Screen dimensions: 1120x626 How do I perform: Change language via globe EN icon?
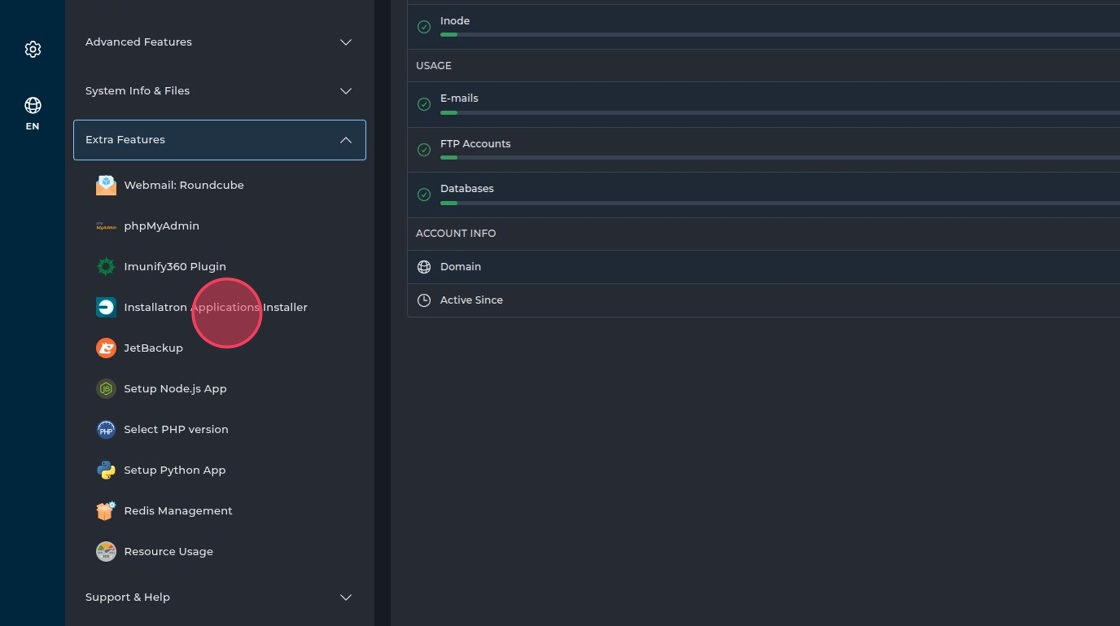click(33, 112)
